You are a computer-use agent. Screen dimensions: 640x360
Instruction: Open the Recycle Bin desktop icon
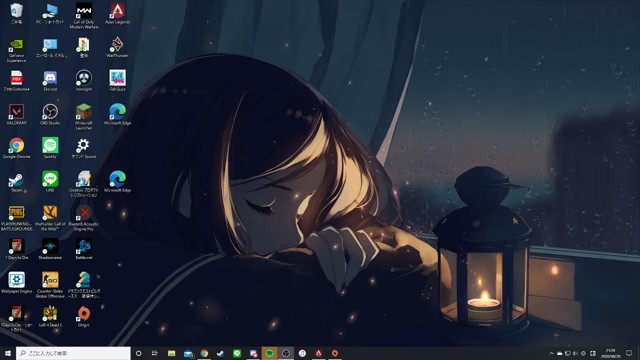click(16, 13)
